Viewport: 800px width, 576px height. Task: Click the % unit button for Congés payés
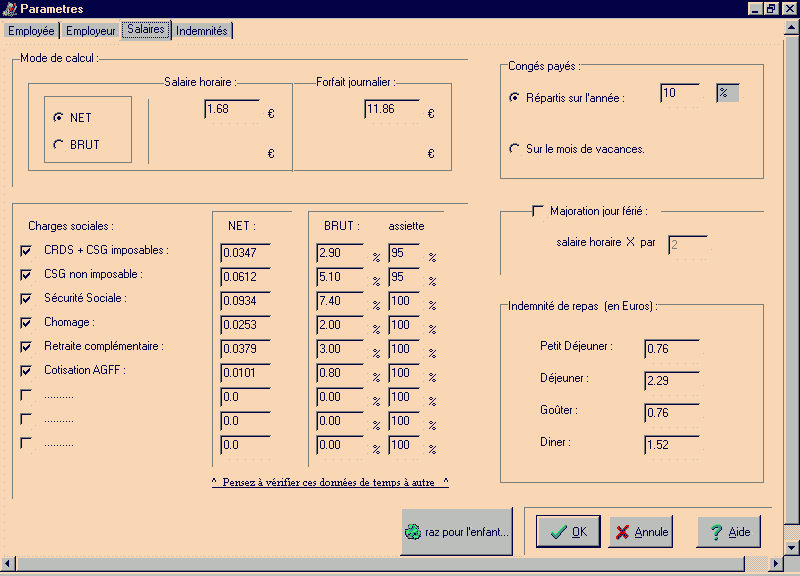[x=728, y=93]
